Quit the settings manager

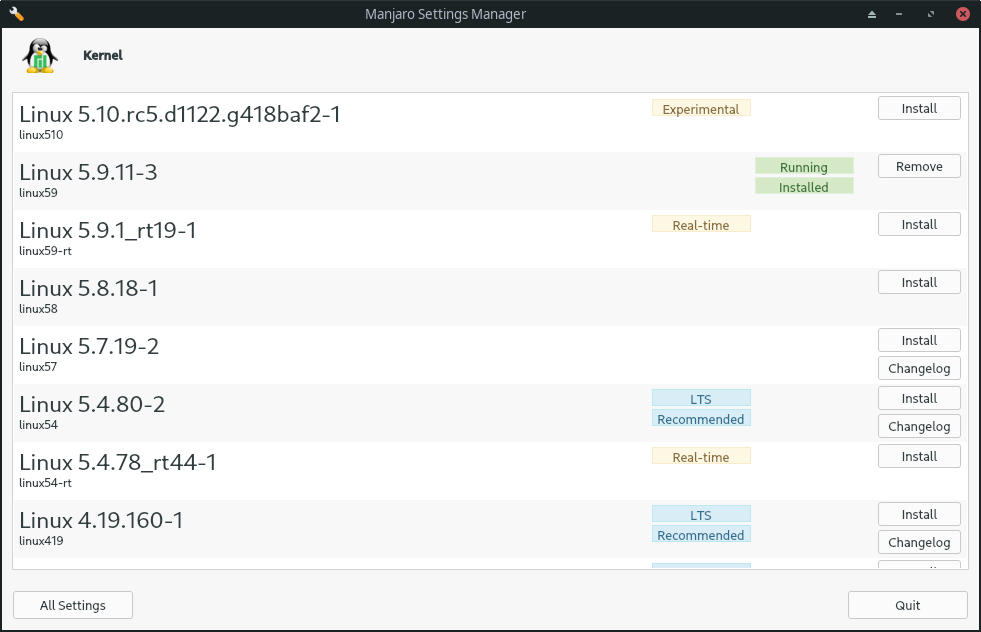[x=907, y=605]
